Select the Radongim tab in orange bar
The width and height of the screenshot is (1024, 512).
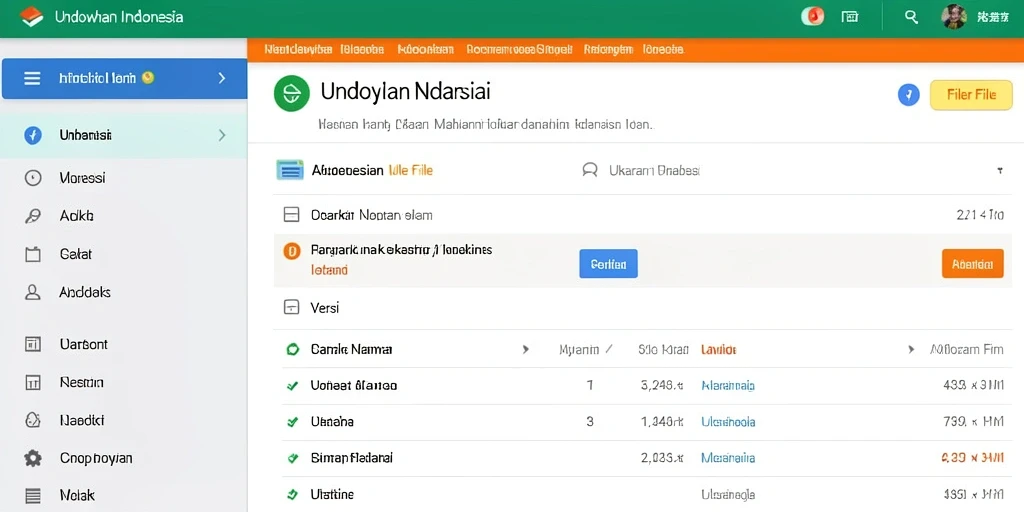tap(608, 49)
